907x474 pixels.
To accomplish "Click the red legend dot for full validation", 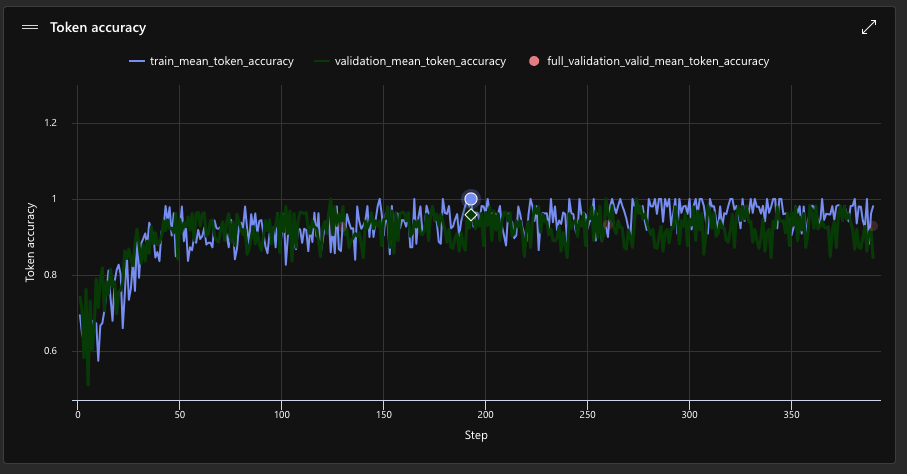I will [x=534, y=61].
